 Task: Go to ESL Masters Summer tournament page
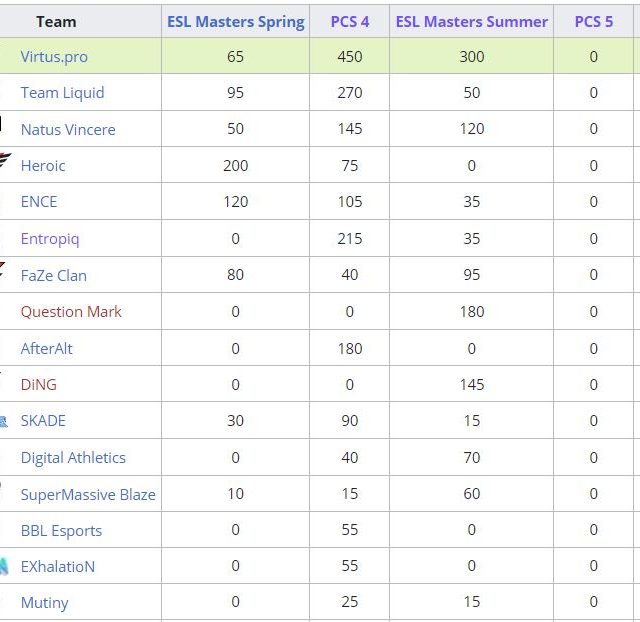[471, 21]
